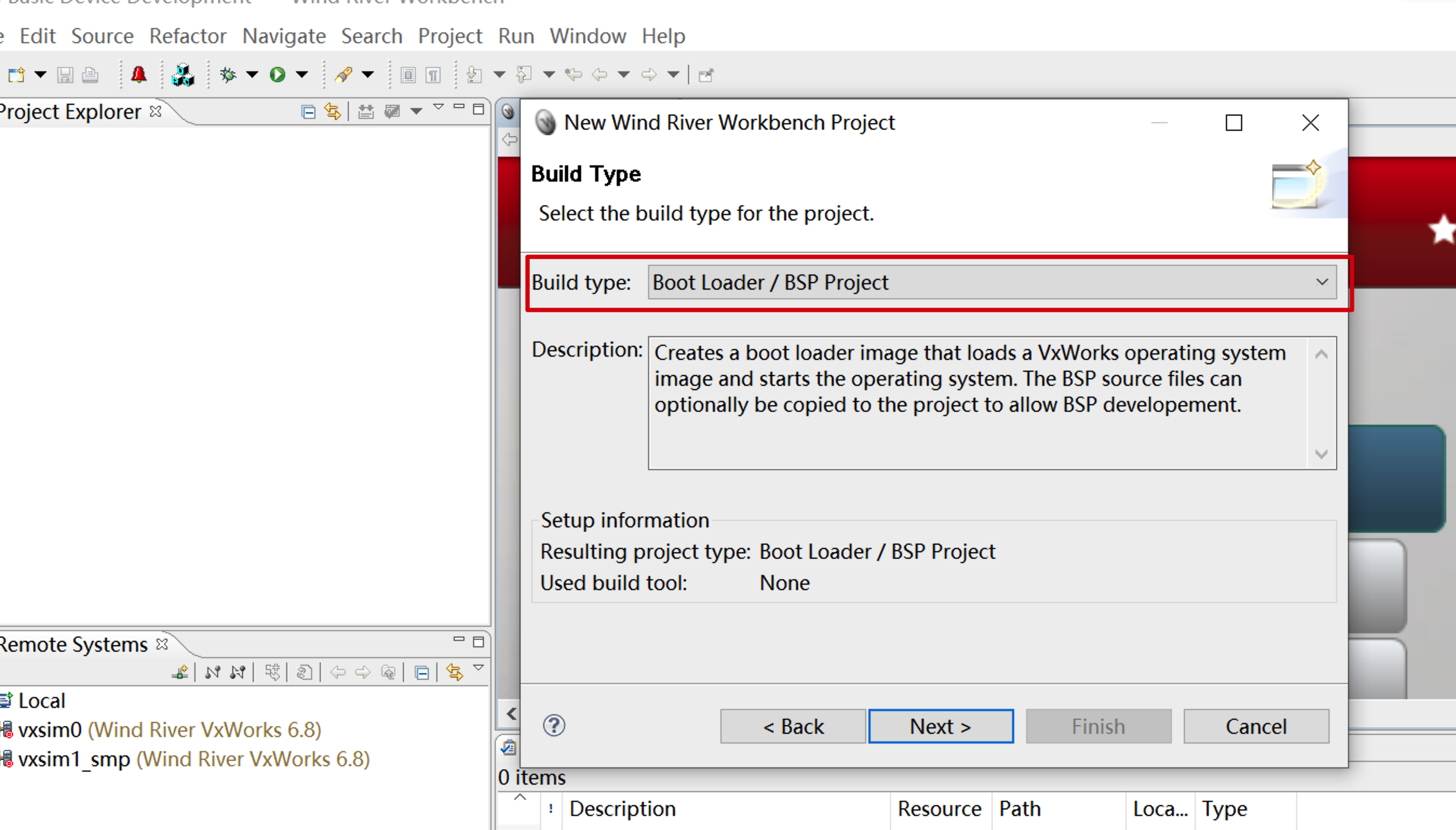Toggle Link with Editor in Remote Systems

tap(455, 673)
